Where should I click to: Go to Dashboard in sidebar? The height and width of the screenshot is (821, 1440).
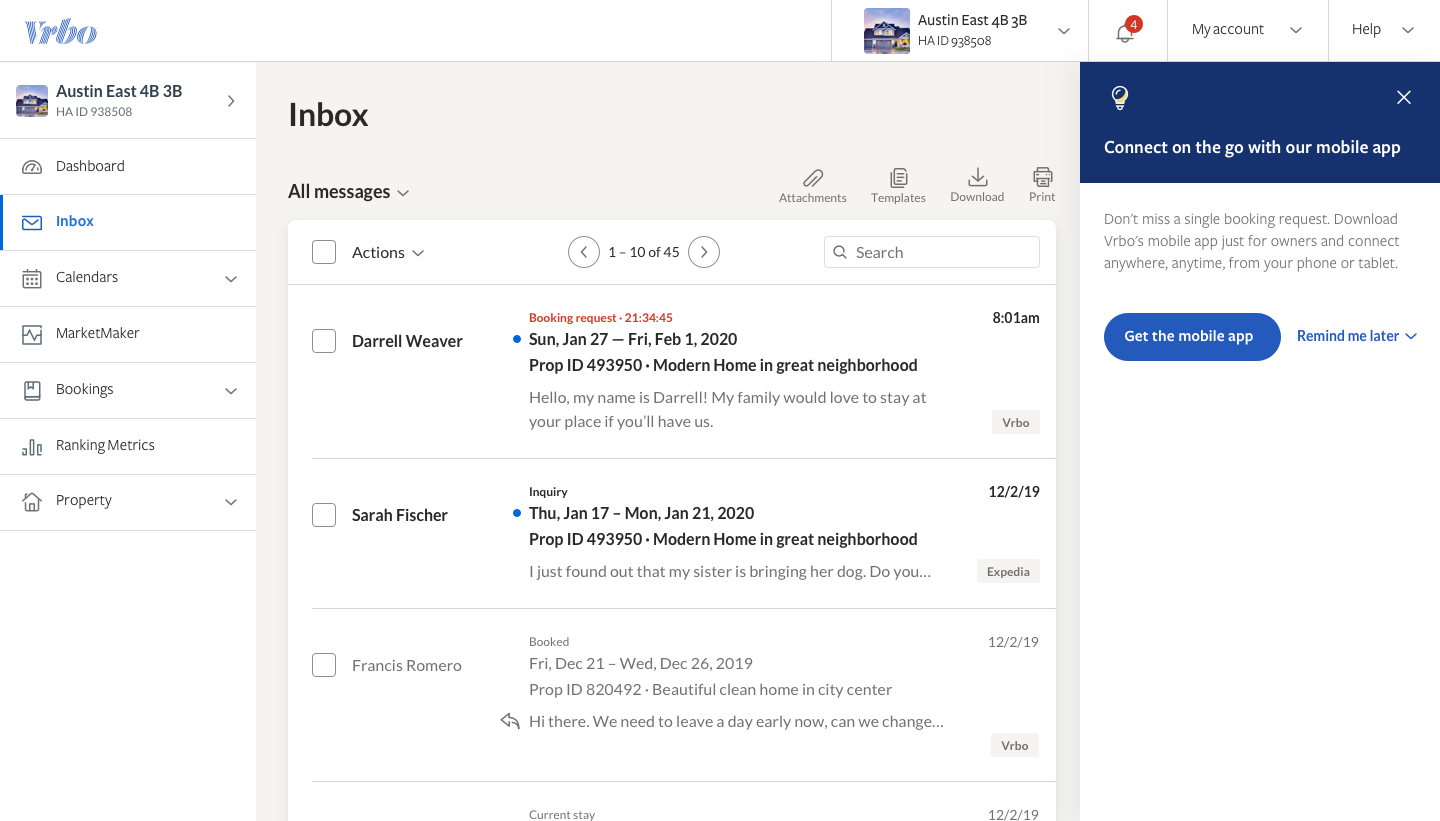pos(128,167)
